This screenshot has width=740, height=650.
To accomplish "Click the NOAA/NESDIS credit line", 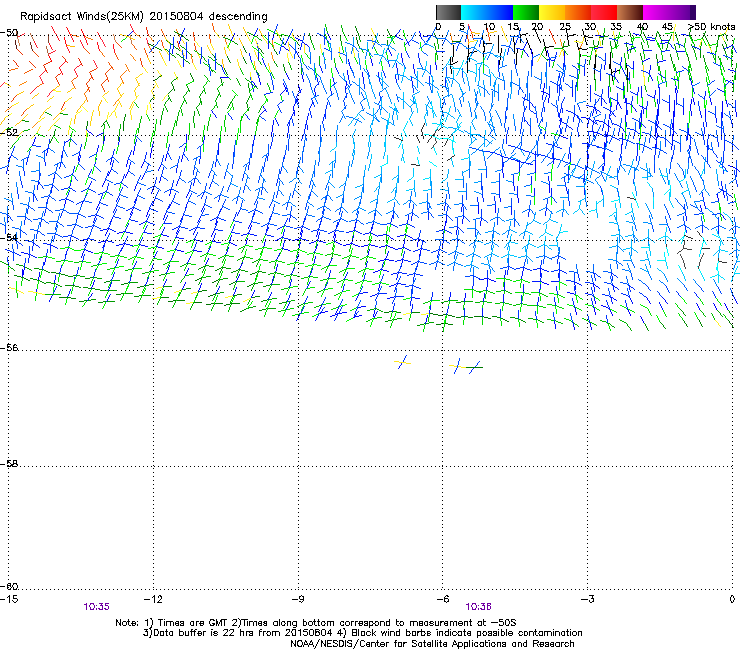I will pyautogui.click(x=432, y=644).
